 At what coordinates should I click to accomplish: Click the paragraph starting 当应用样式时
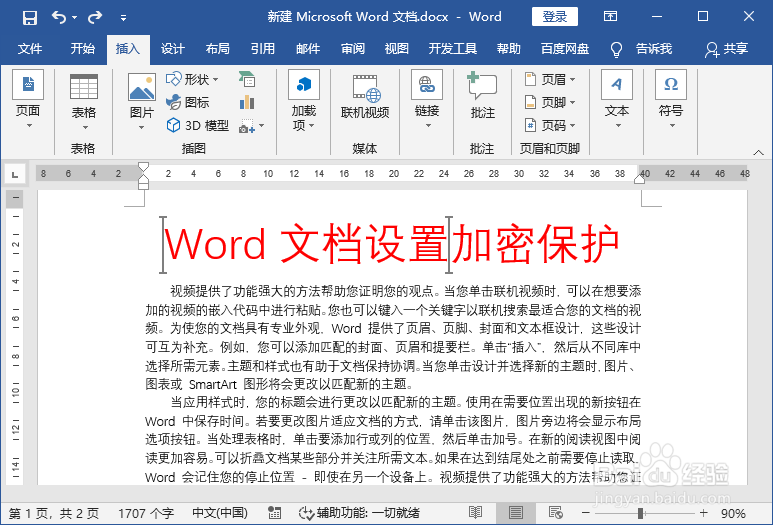click(393, 440)
